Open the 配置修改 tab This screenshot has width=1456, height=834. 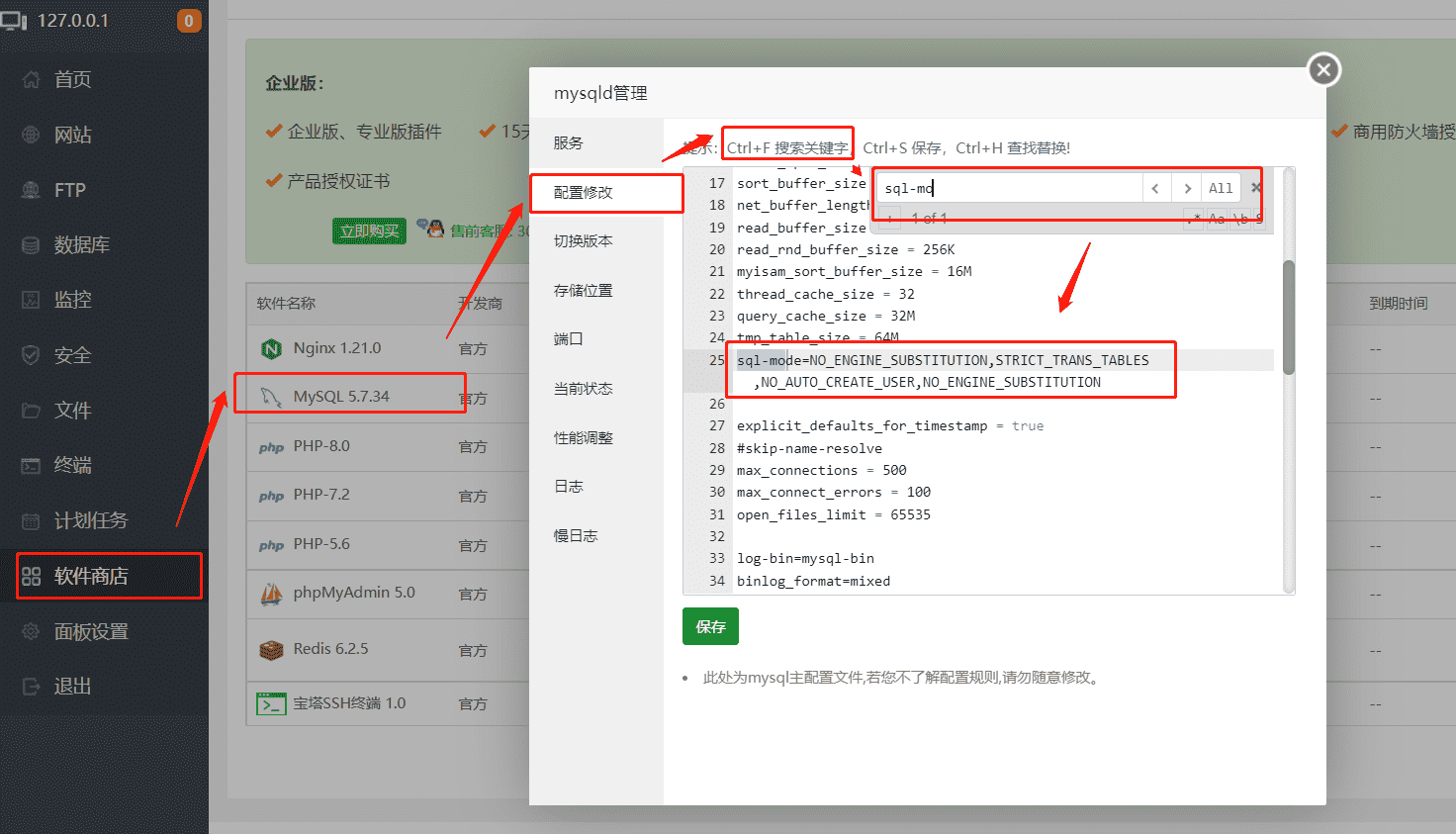click(x=596, y=192)
